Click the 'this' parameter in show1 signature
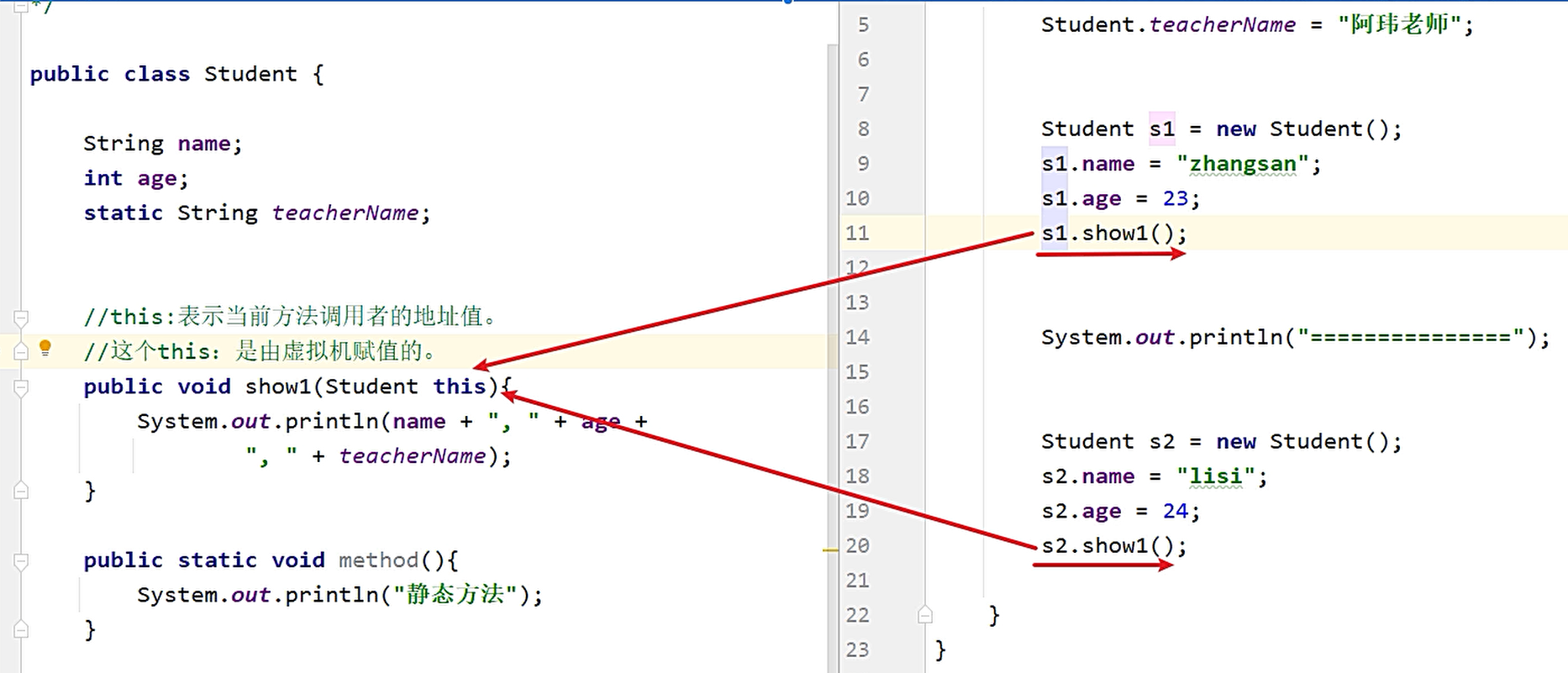 [x=460, y=386]
